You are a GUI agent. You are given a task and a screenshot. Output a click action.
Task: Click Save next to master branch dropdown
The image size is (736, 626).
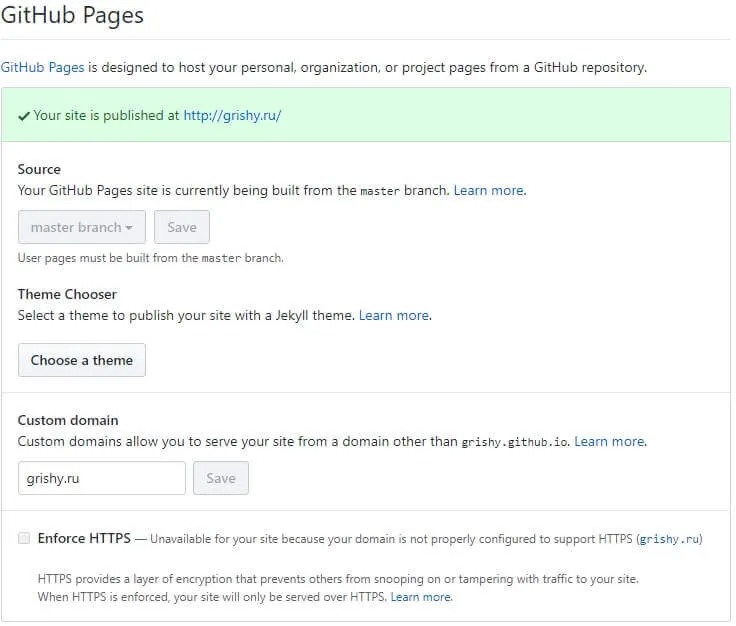(x=182, y=227)
